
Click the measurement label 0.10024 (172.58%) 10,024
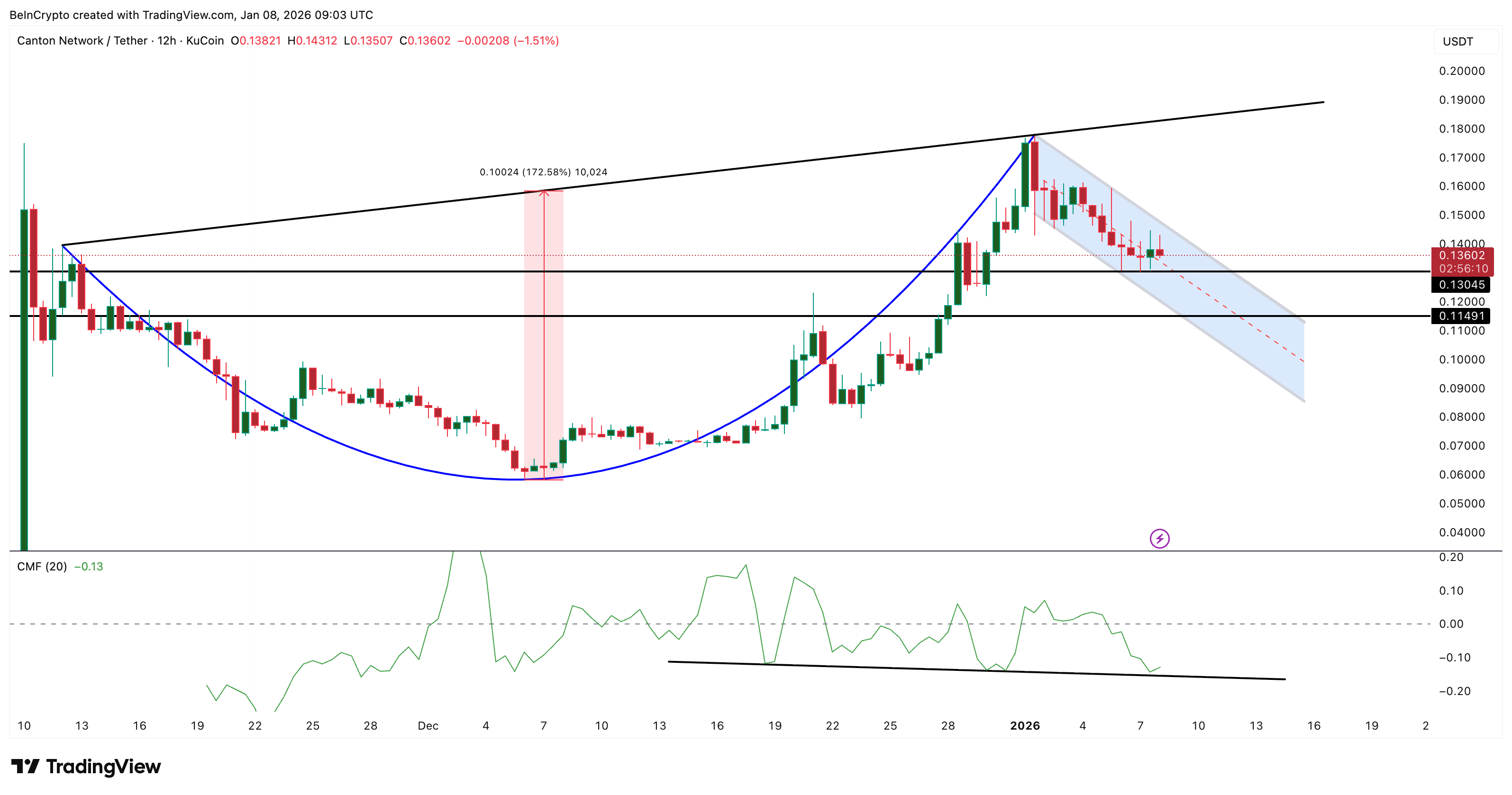(543, 172)
